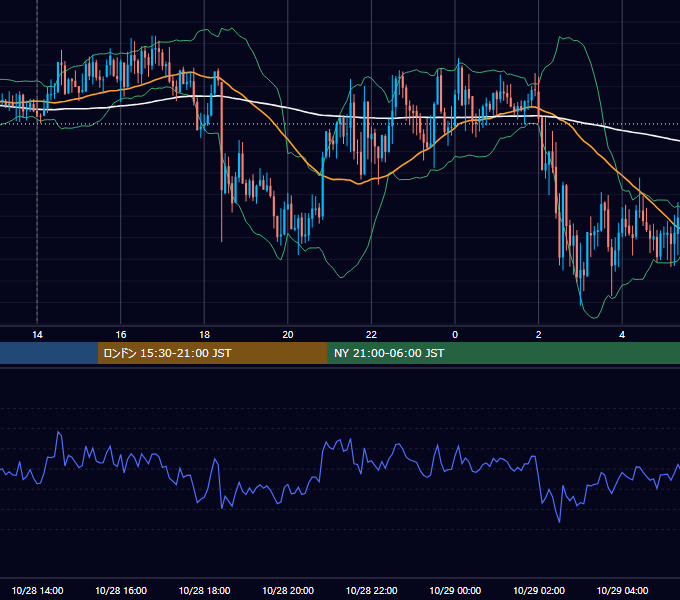Click the 4 hour axis label
Viewport: 680px width, 600px height.
pyautogui.click(x=622, y=335)
